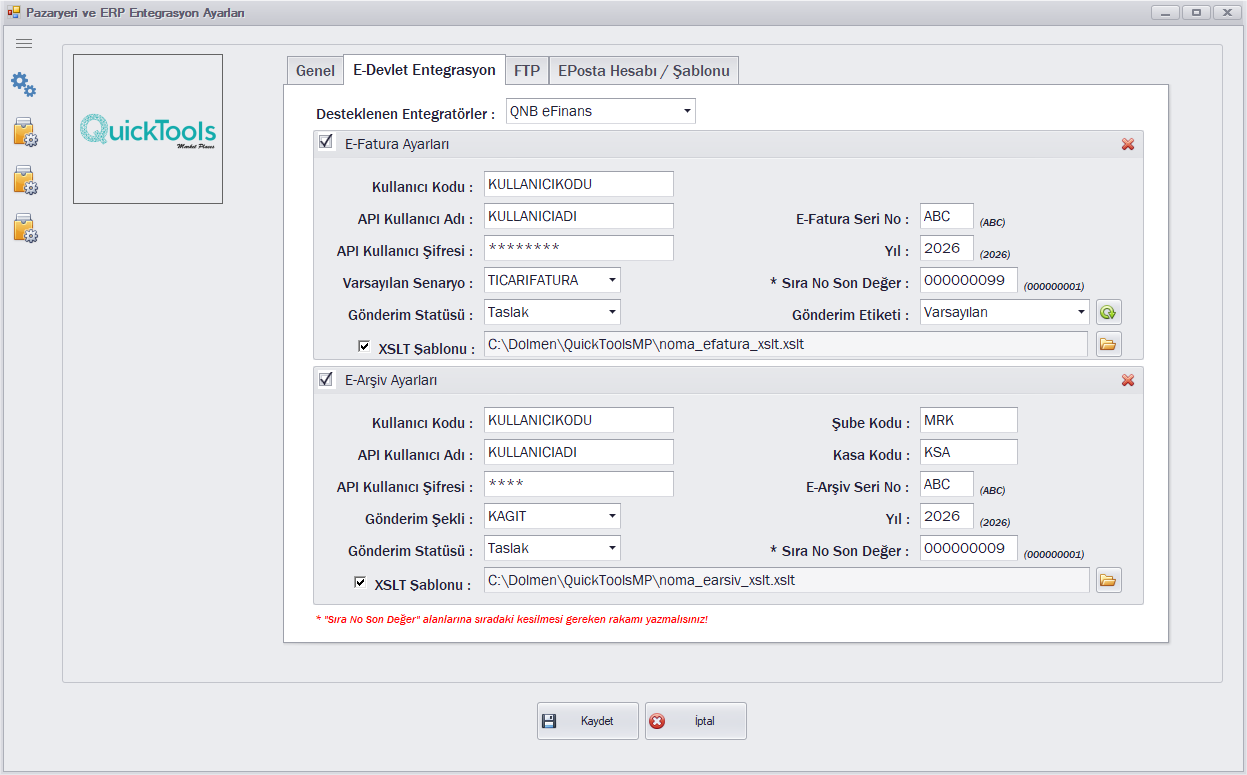This screenshot has height=775, width=1247.
Task: Click the Kasa Kodu field
Action: click(x=969, y=452)
